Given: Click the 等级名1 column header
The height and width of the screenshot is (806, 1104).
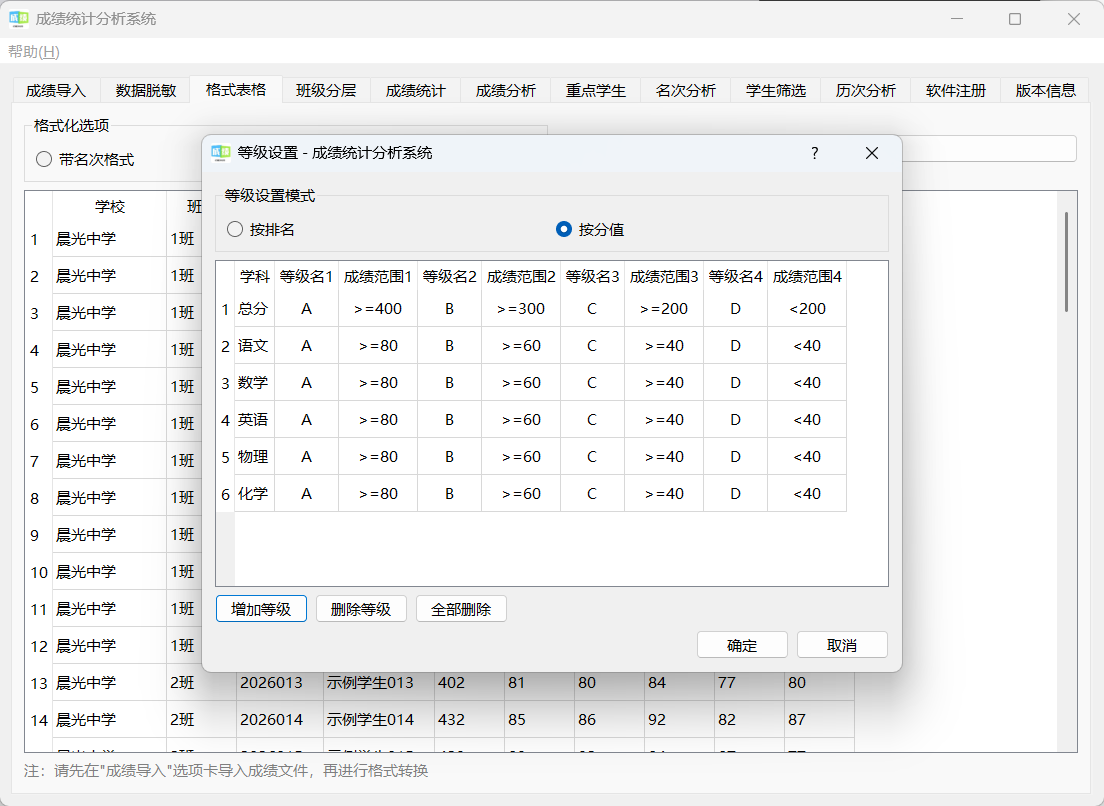Looking at the screenshot, I should [x=306, y=276].
